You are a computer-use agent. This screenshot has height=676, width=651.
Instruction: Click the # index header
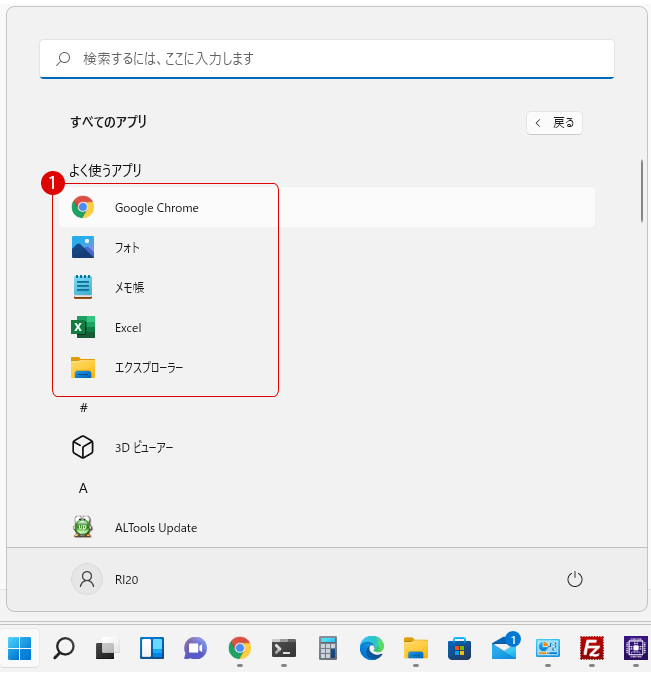coord(84,407)
